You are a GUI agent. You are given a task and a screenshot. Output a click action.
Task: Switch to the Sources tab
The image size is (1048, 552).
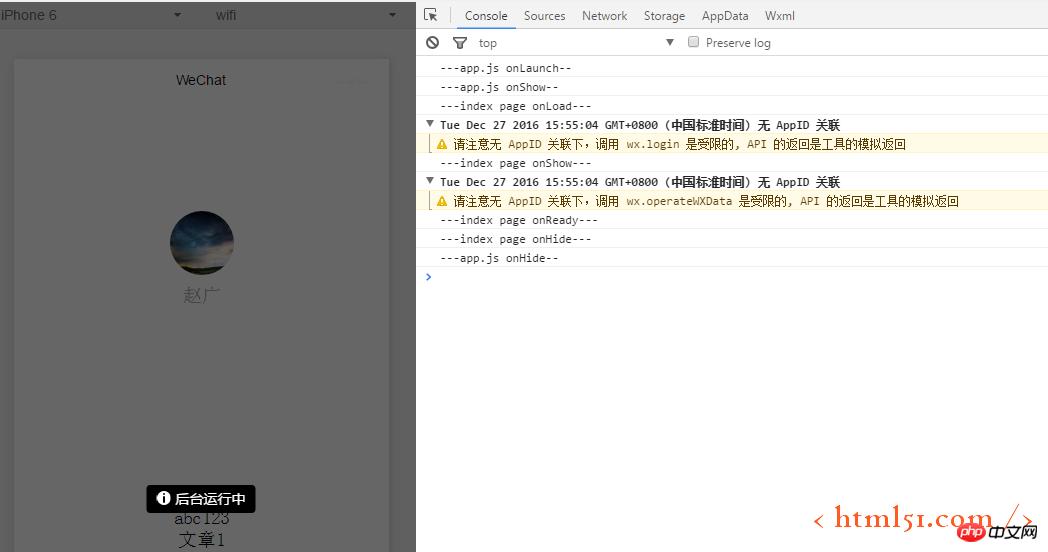tap(544, 16)
